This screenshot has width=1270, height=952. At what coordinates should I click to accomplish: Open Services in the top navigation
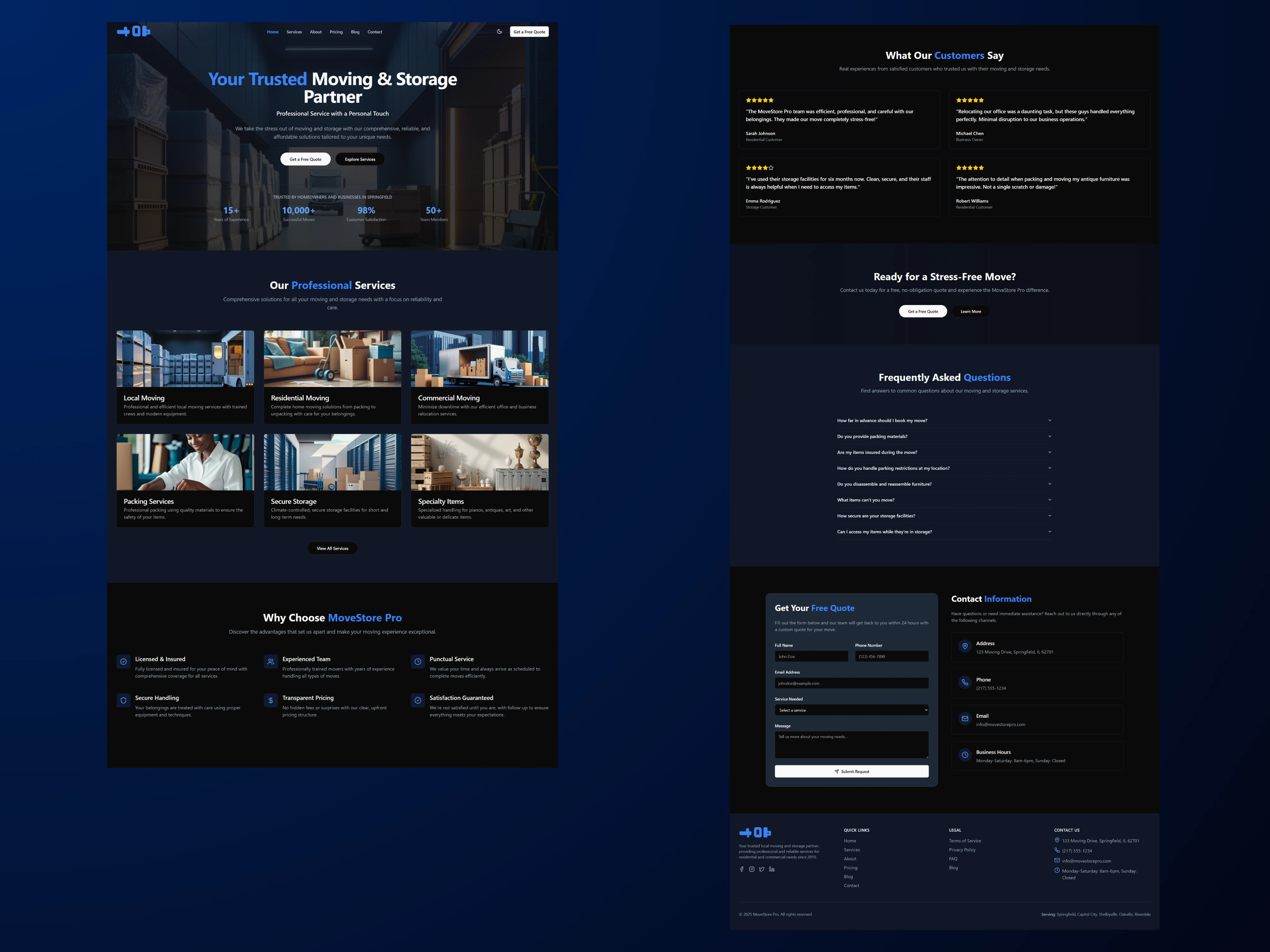294,32
